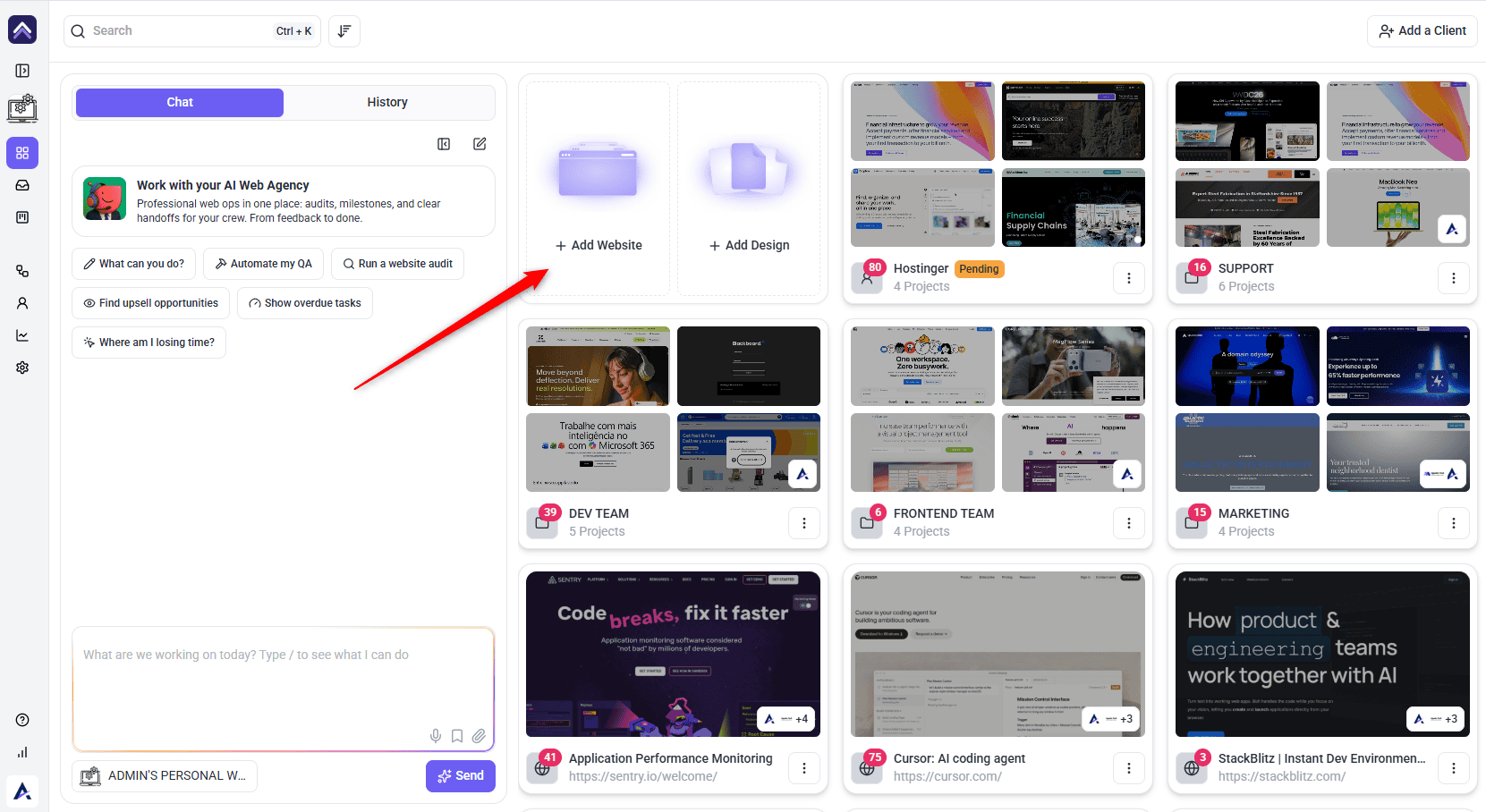This screenshot has width=1486, height=812.
Task: Choose 'Where am I losing time?' suggestion
Action: (149, 343)
